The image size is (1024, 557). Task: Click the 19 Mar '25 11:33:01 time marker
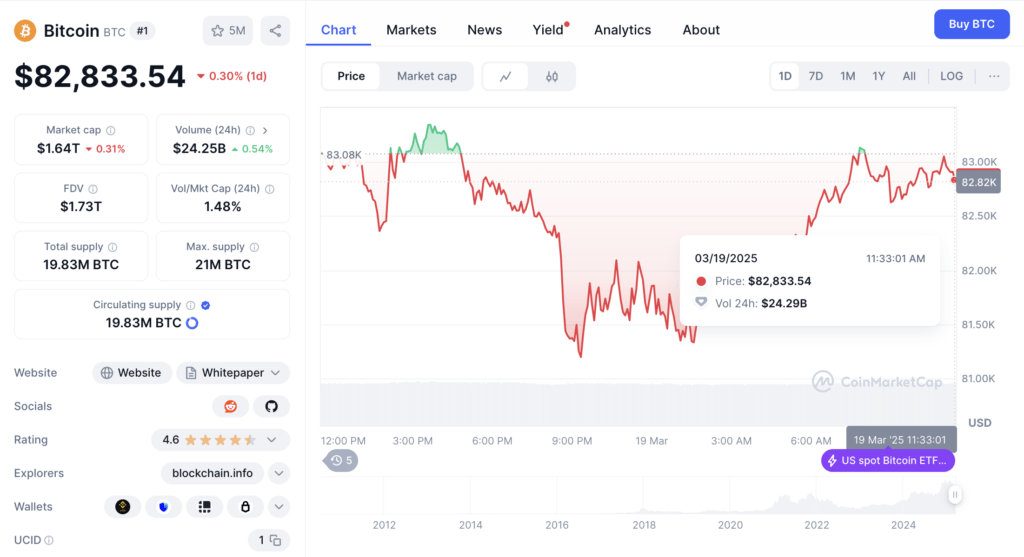coord(901,439)
